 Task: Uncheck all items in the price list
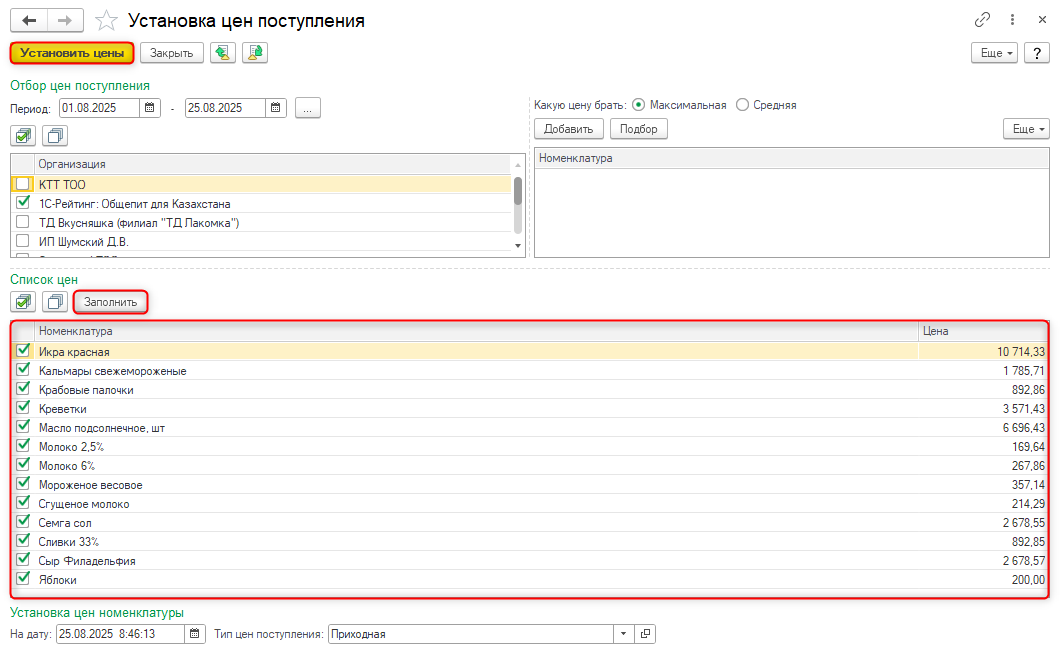pyautogui.click(x=55, y=301)
